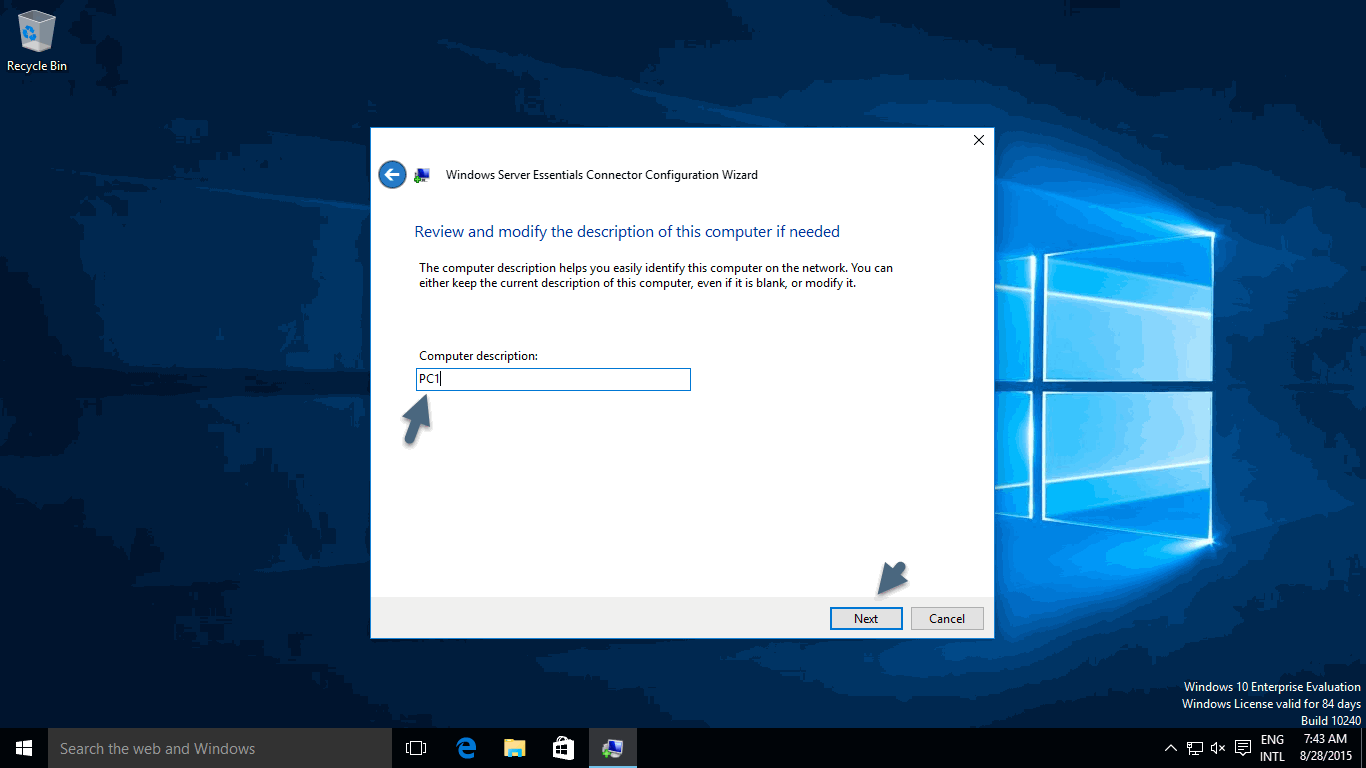Click the Windows Server Essentials Connector title text
Image resolution: width=1366 pixels, height=768 pixels.
602,175
